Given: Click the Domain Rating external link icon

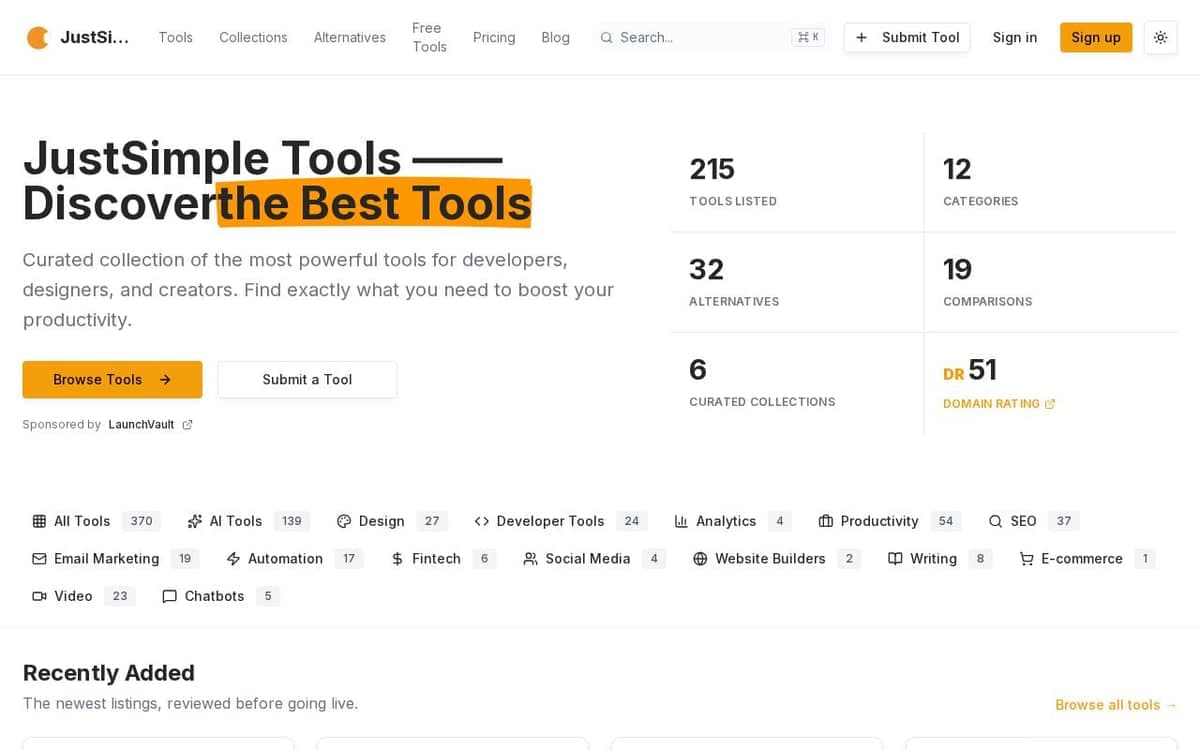Looking at the screenshot, I should [x=1050, y=404].
